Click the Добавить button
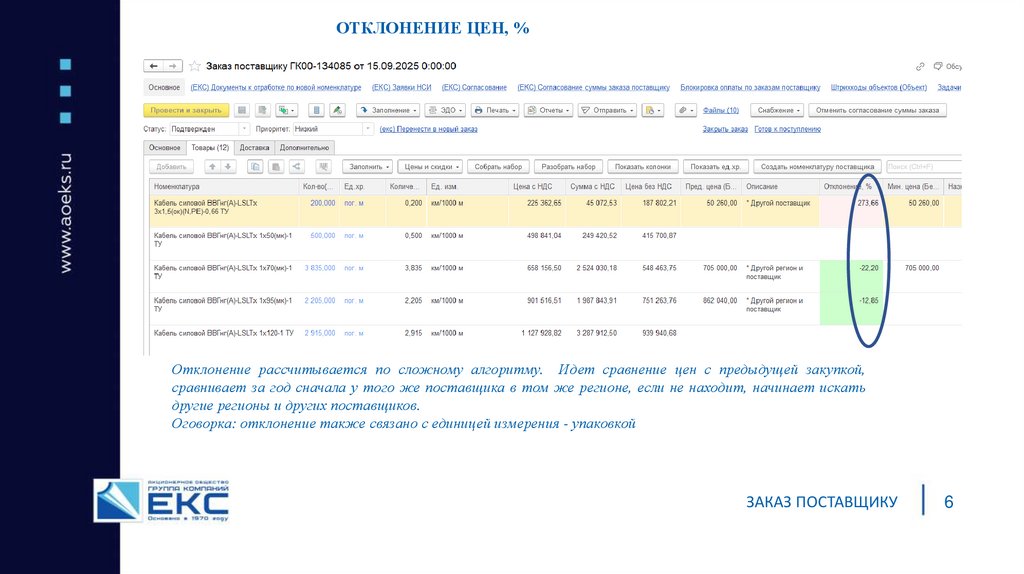Screen dimensions: 1024x574 (x=172, y=167)
